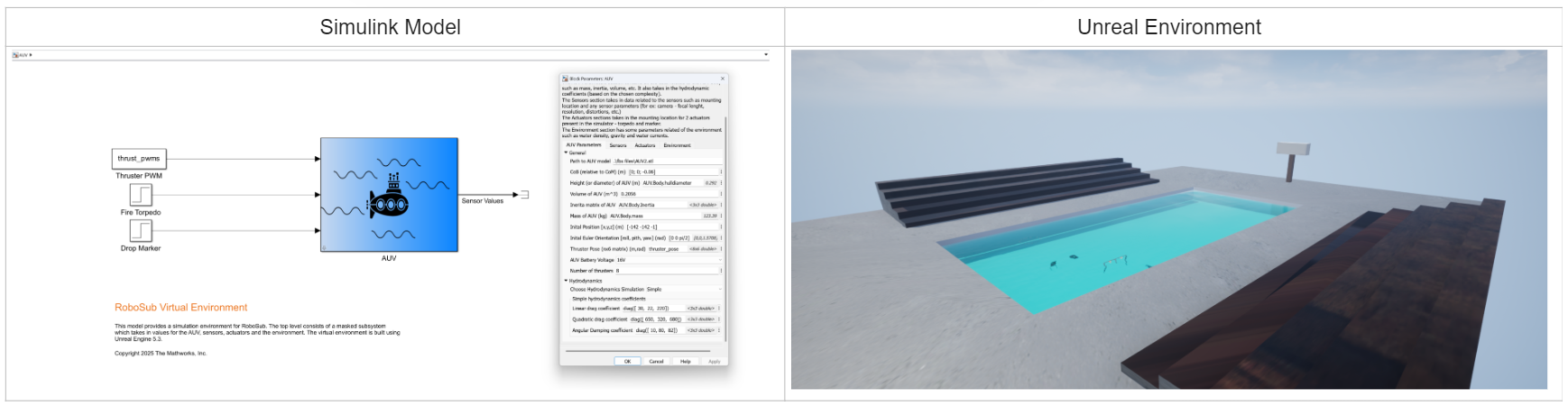Click the Cancel button

[x=656, y=361]
